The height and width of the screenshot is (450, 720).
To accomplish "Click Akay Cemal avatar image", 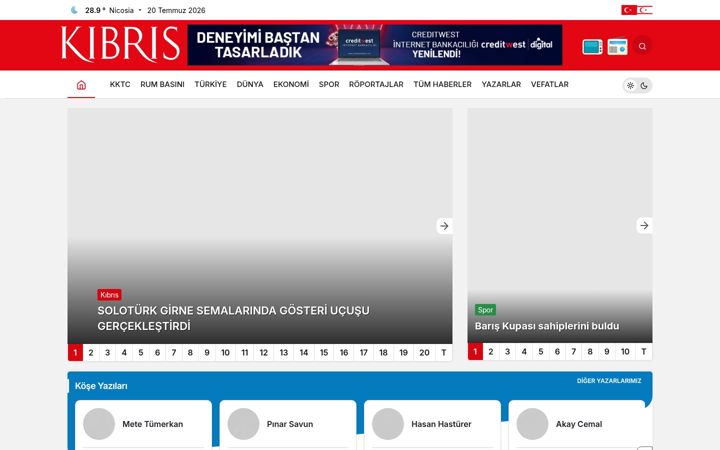I will (532, 424).
